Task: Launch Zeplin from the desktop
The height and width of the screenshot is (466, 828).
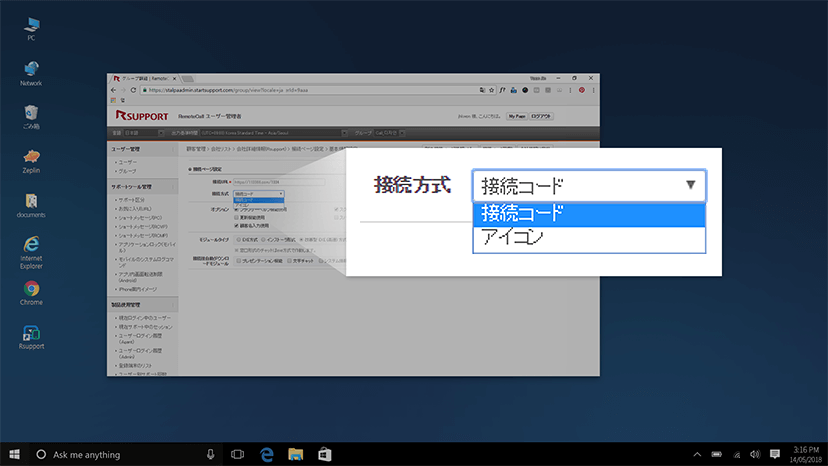Action: pyautogui.click(x=31, y=161)
